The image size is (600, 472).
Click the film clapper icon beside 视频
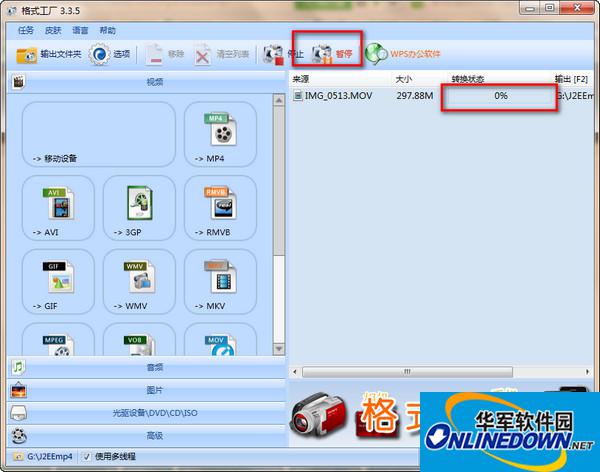point(18,82)
